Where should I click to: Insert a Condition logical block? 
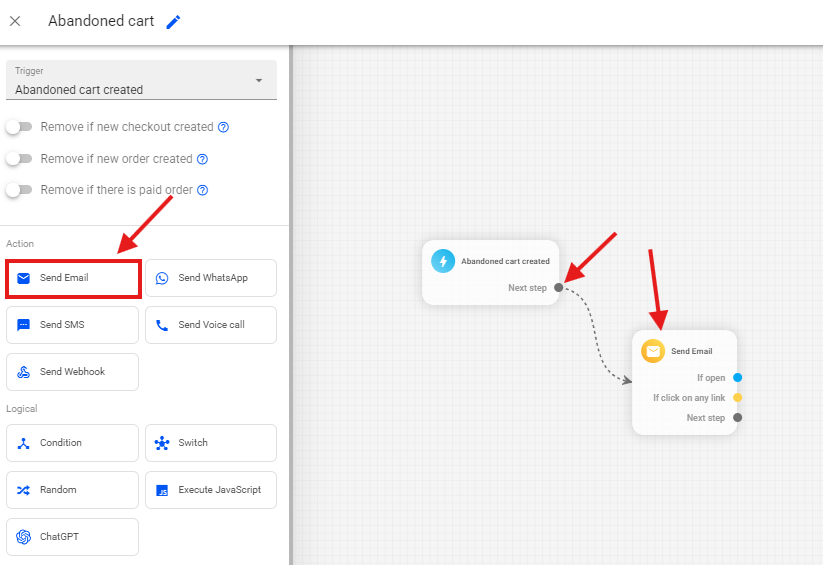tap(72, 443)
